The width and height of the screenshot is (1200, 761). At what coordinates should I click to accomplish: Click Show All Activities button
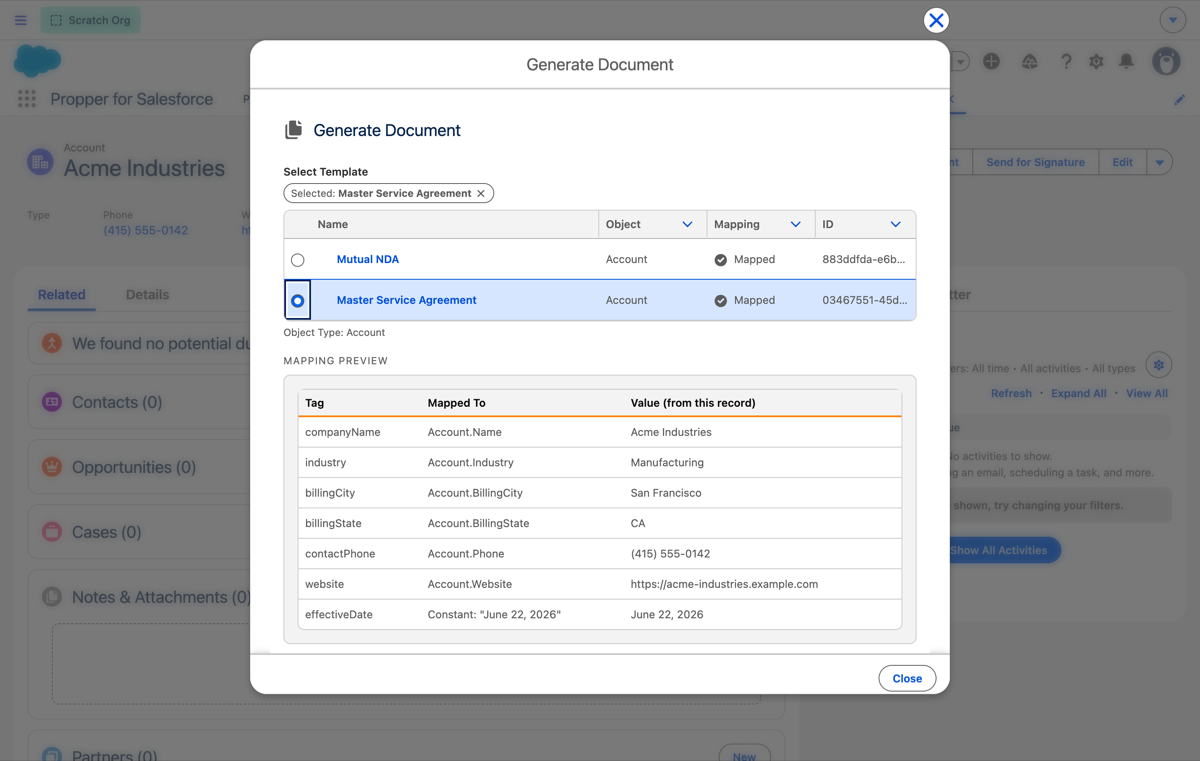[x=998, y=550]
